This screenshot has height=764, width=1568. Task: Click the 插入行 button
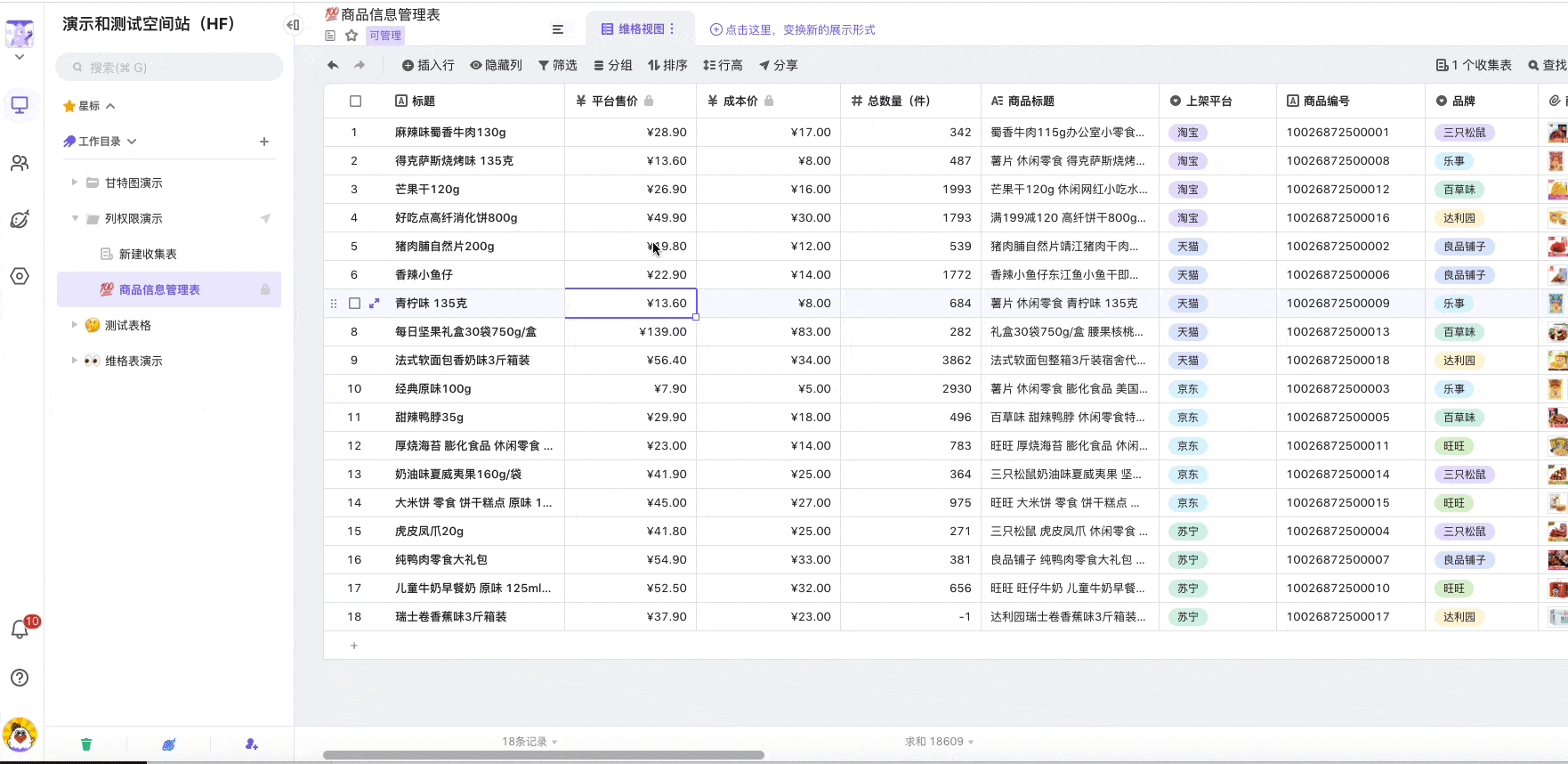click(x=428, y=65)
